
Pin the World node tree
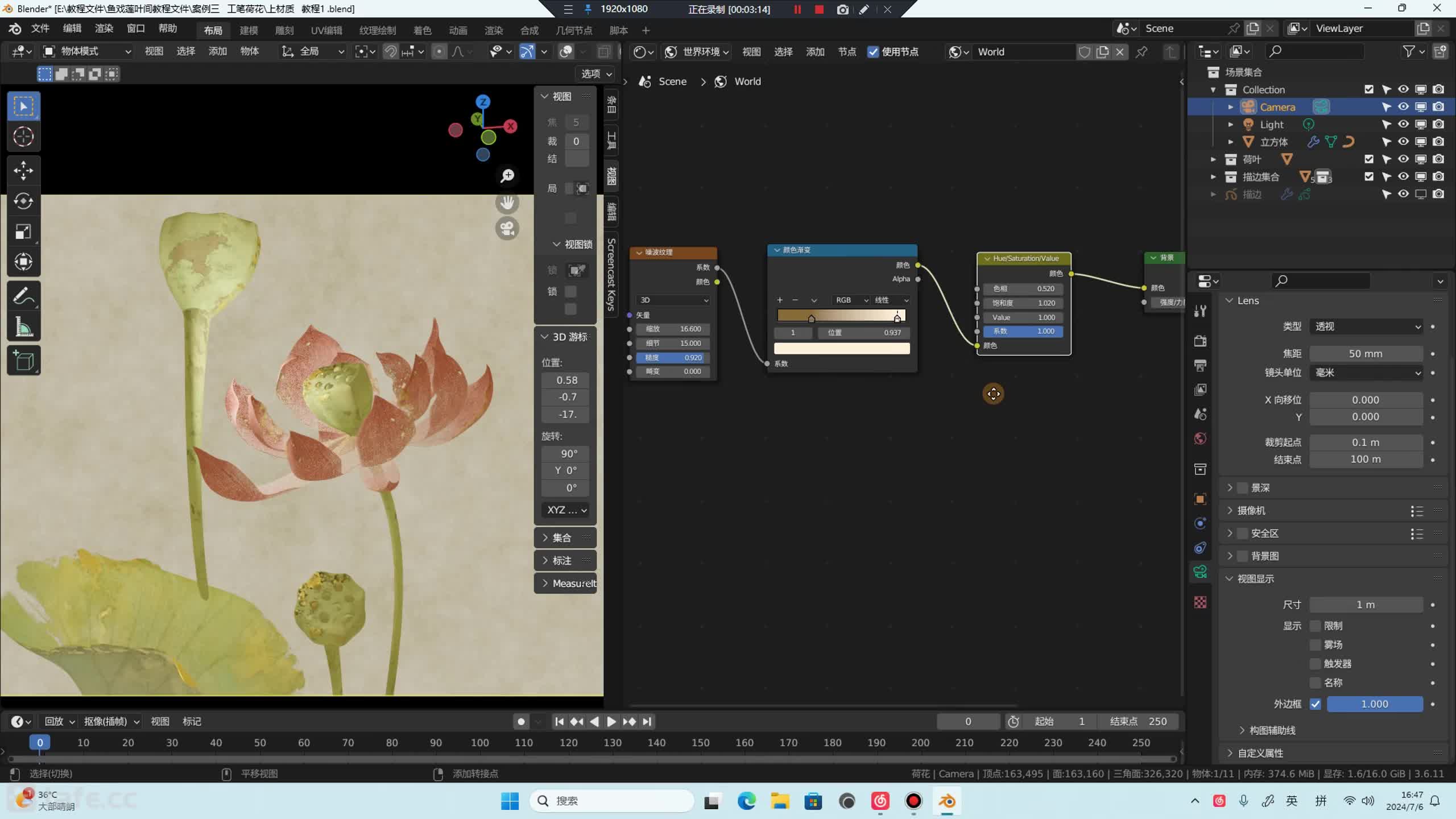(1141, 52)
